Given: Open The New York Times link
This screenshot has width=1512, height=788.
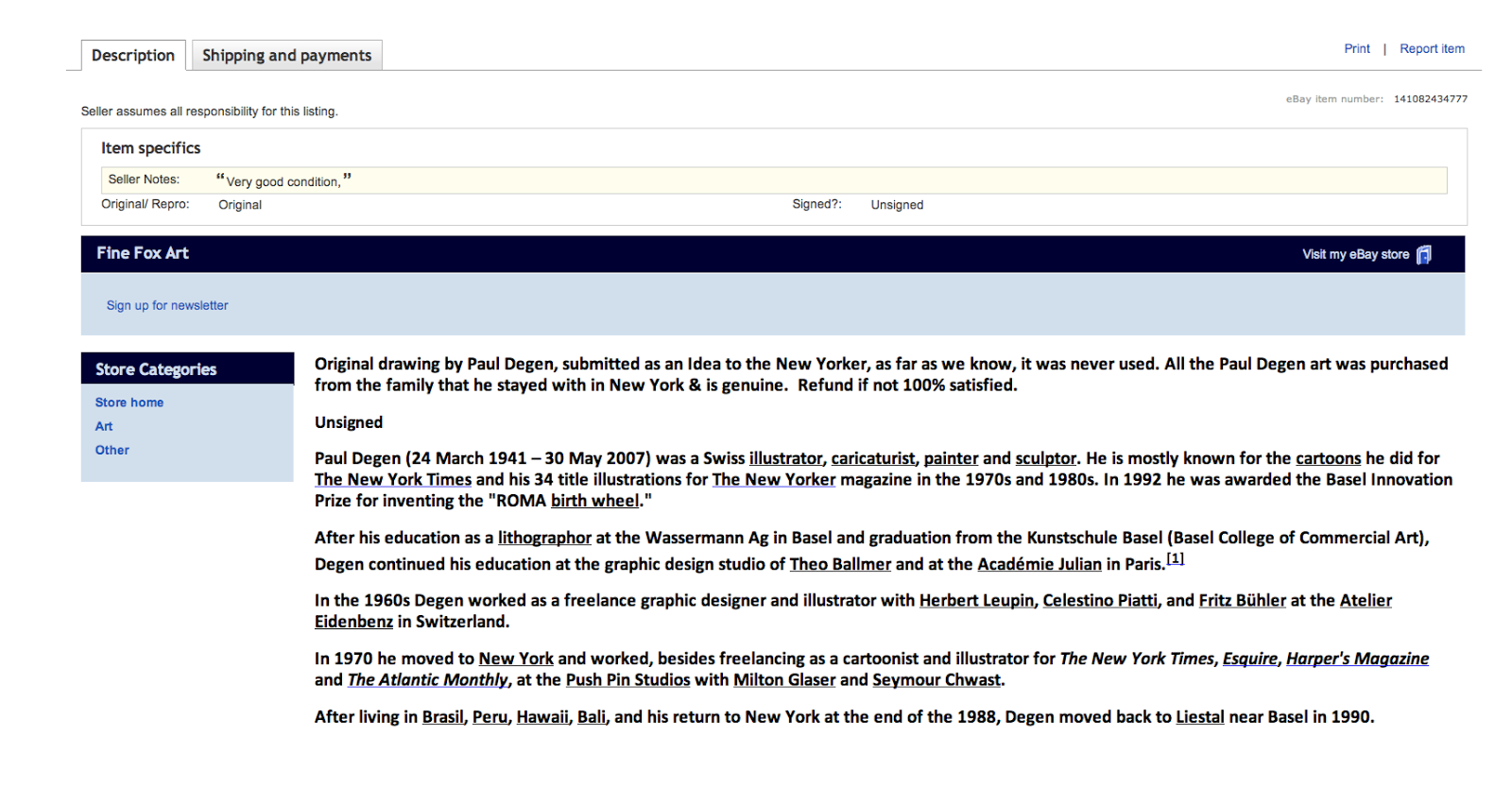Looking at the screenshot, I should pyautogui.click(x=393, y=479).
